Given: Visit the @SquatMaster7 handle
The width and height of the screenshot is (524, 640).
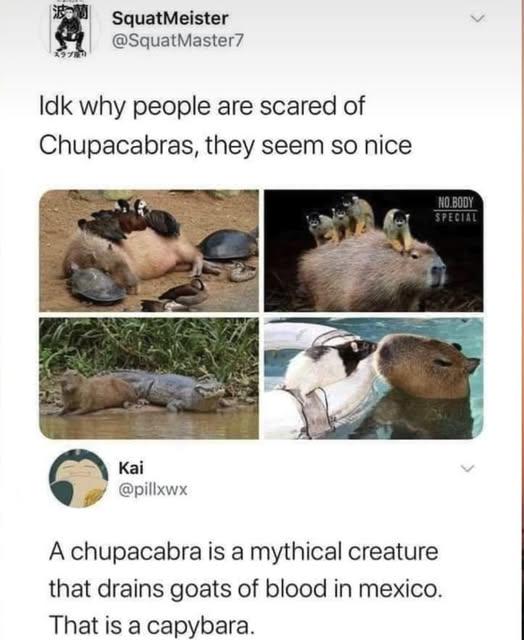Looking at the screenshot, I should coord(178,40).
